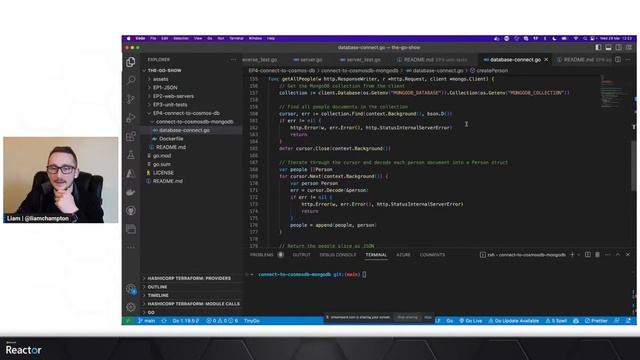Open notifications bell in the status bar

tap(629, 321)
